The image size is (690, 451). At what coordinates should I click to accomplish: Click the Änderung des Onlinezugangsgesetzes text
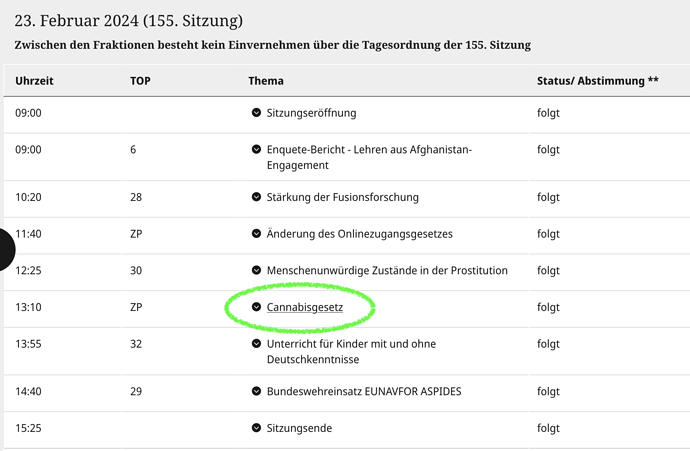coord(360,234)
